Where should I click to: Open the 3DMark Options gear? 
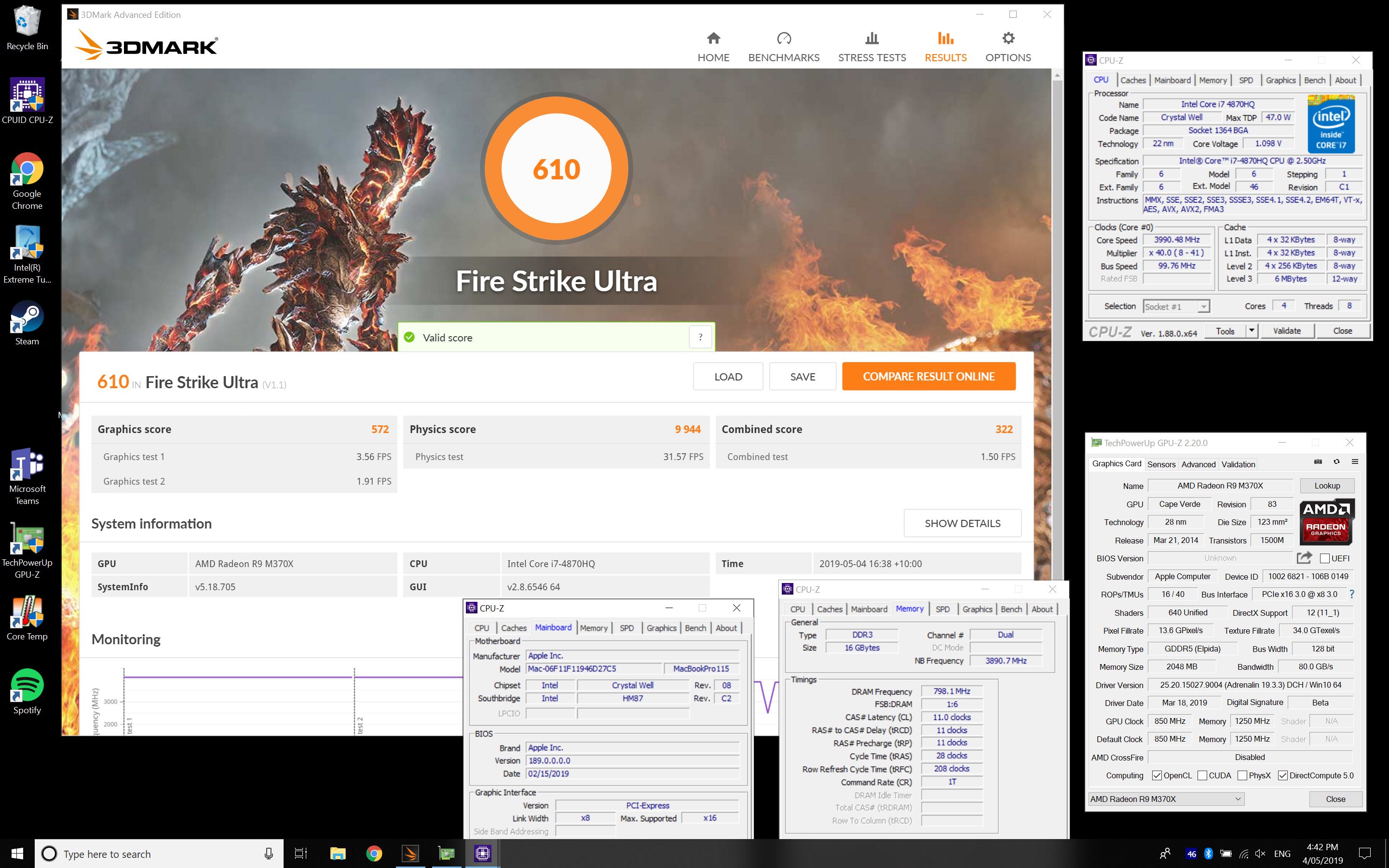tap(1008, 47)
